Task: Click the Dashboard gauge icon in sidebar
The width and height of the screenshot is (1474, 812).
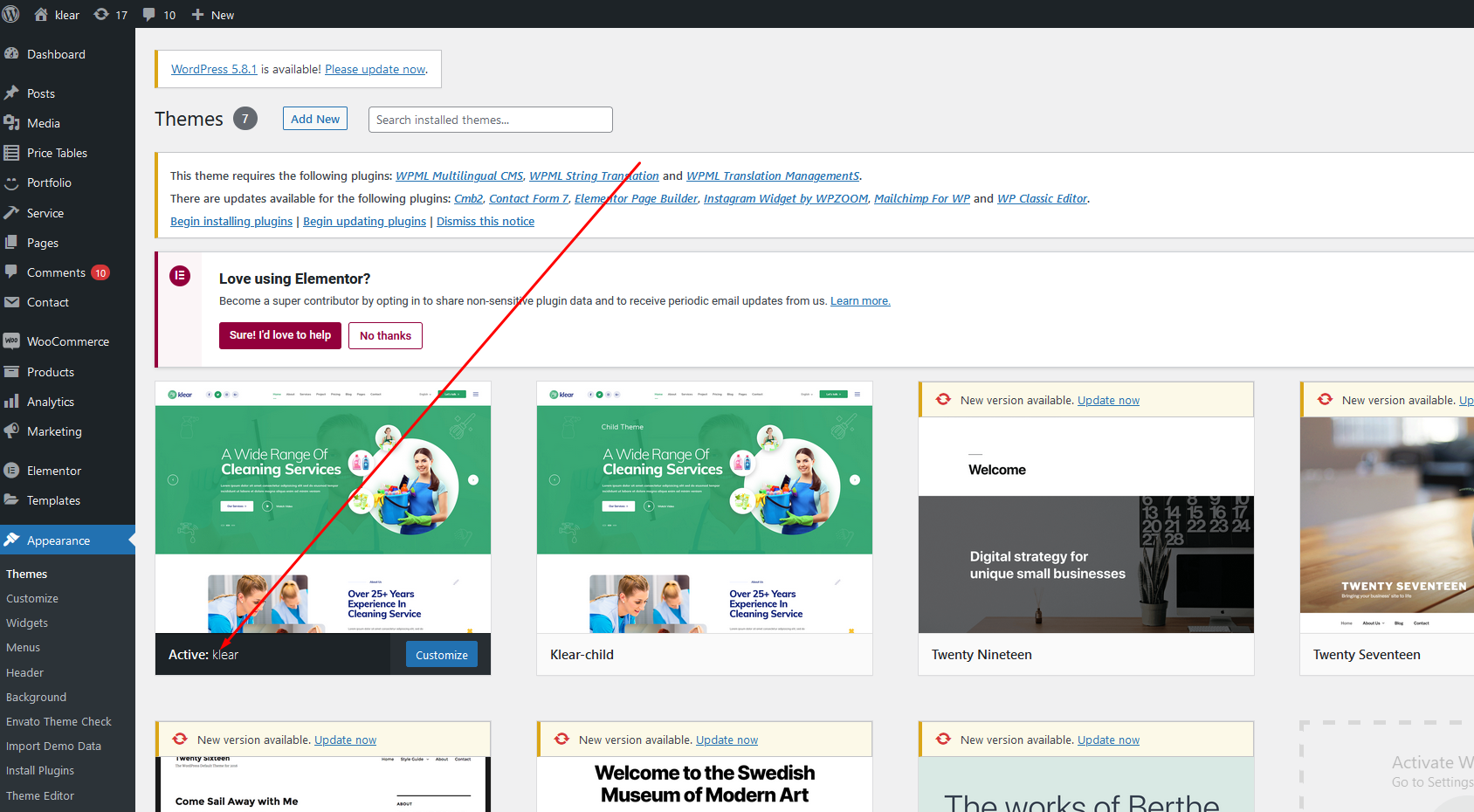Action: (x=11, y=54)
